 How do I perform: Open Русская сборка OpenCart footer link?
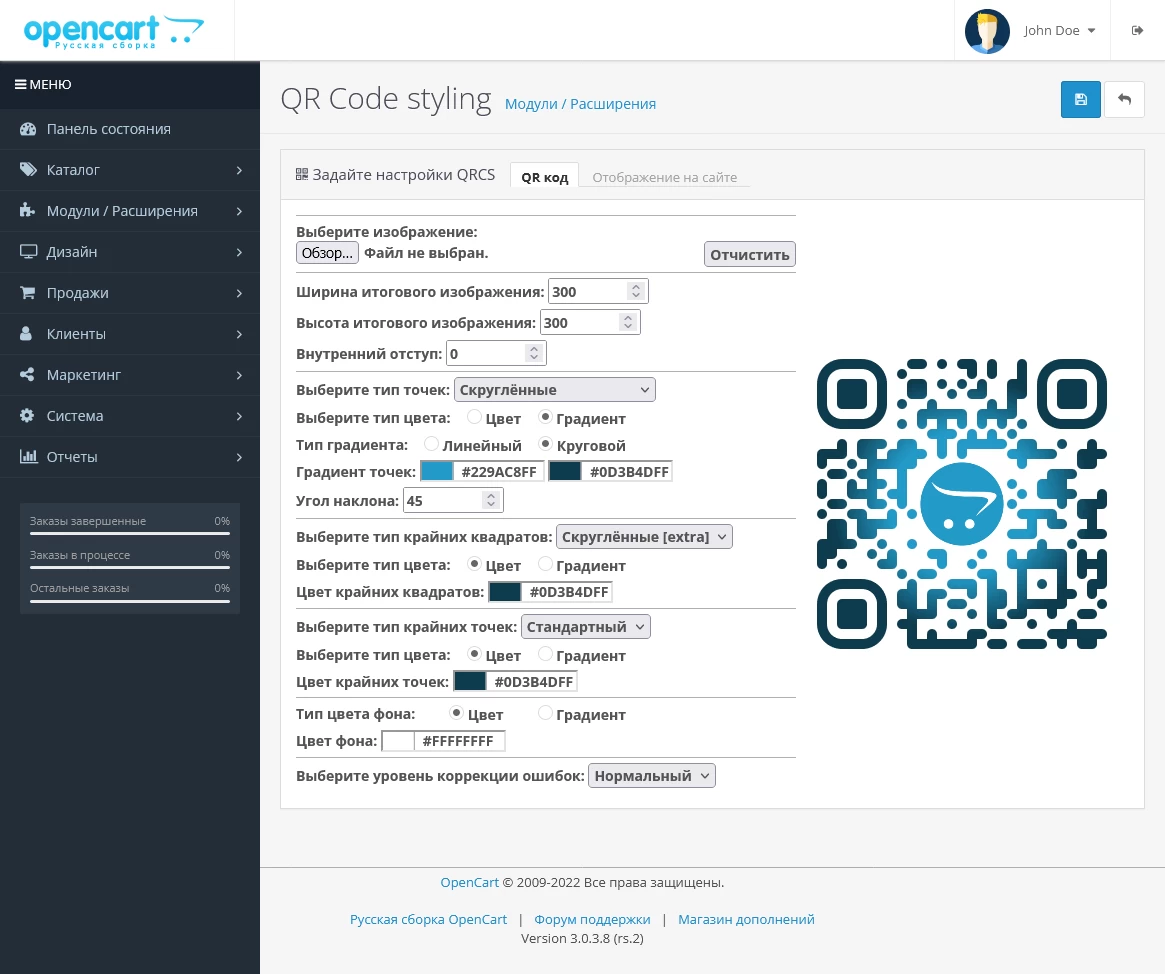[x=428, y=920]
